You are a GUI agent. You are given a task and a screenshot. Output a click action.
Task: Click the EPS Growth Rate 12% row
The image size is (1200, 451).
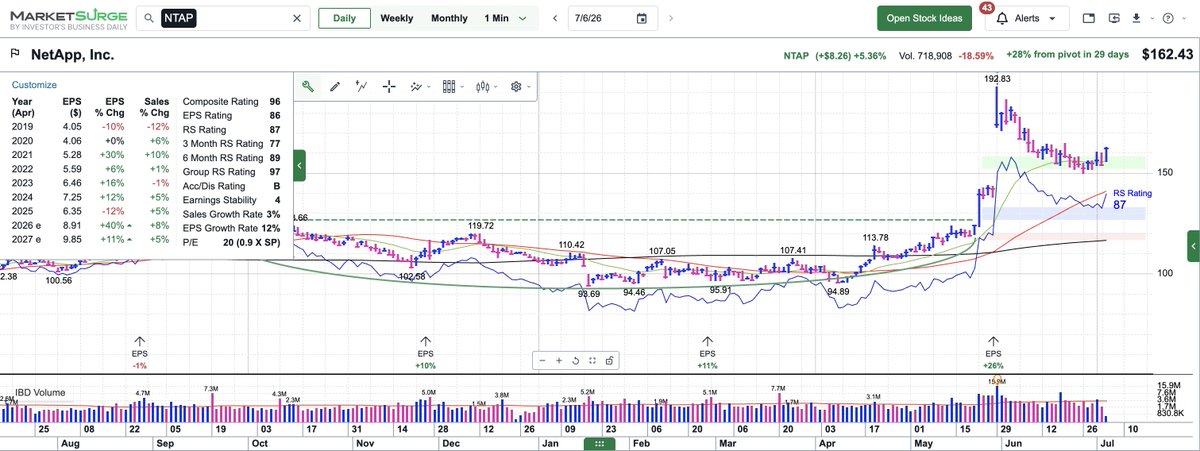pyautogui.click(x=232, y=228)
